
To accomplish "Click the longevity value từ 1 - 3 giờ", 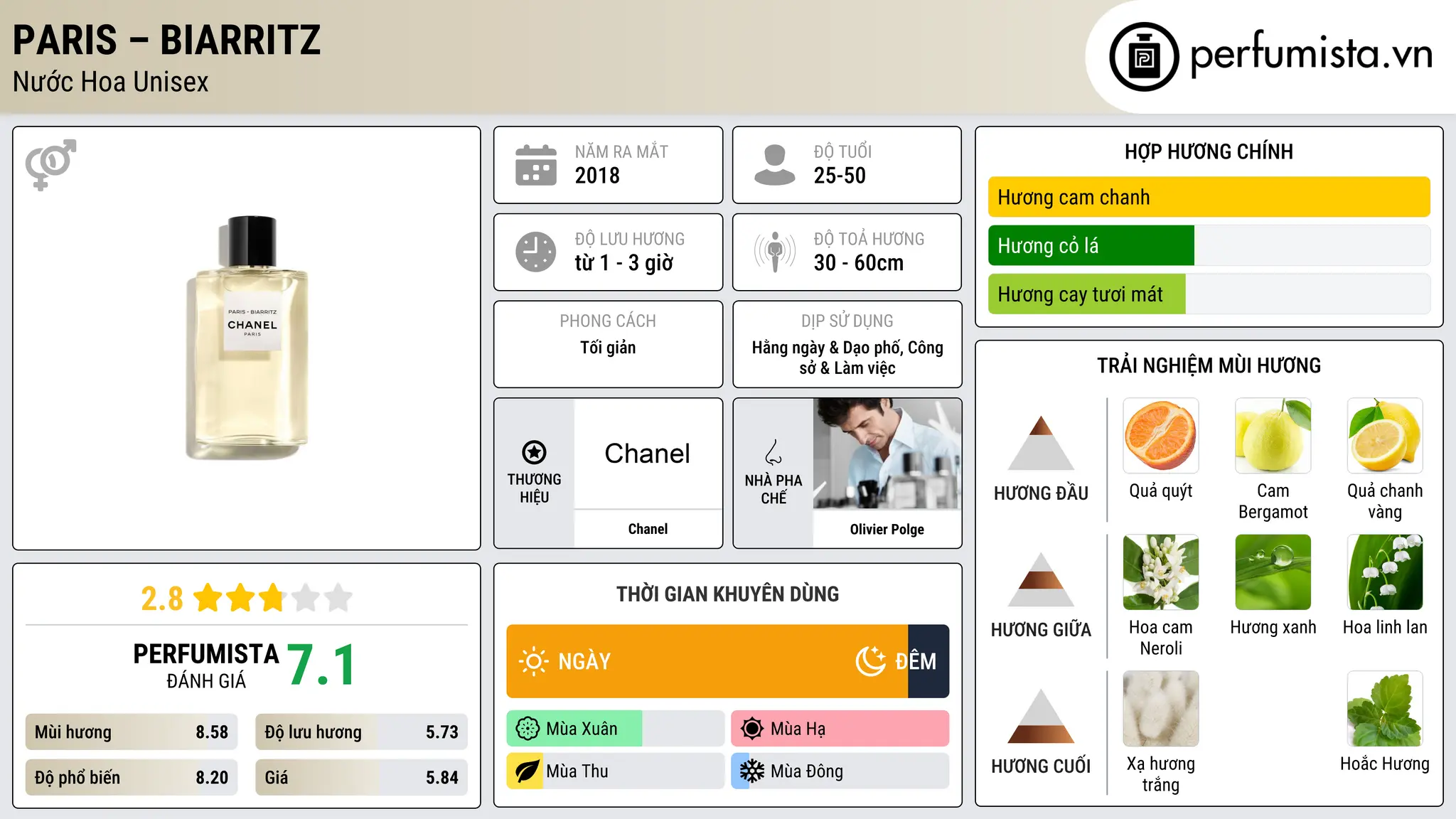I will click(624, 263).
